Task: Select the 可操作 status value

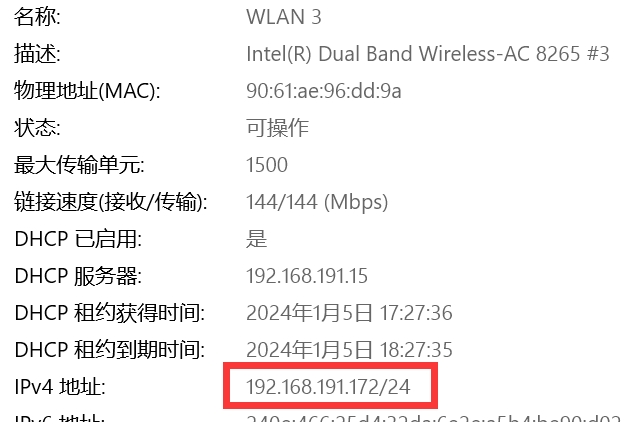Action: tap(277, 128)
